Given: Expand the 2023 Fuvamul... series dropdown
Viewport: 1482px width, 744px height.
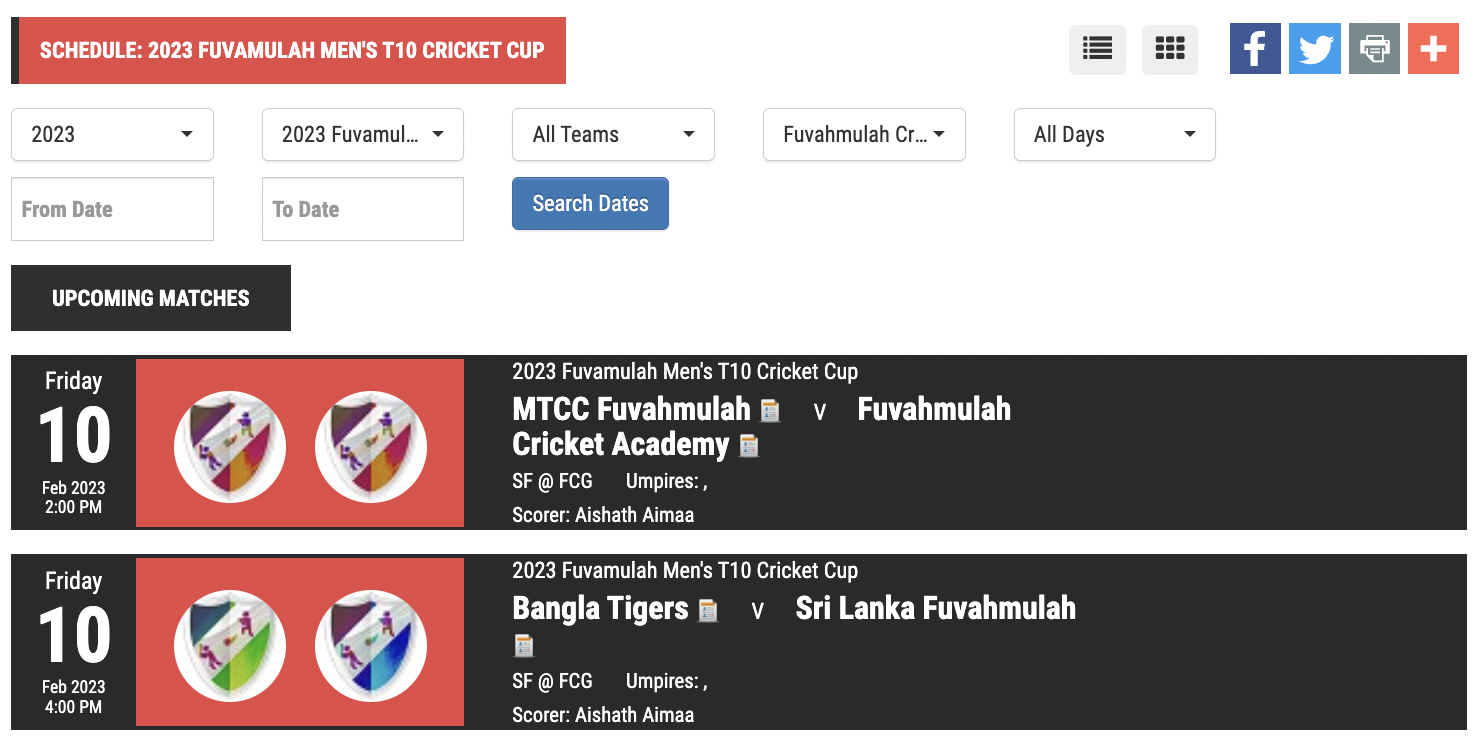Looking at the screenshot, I should click(x=363, y=134).
